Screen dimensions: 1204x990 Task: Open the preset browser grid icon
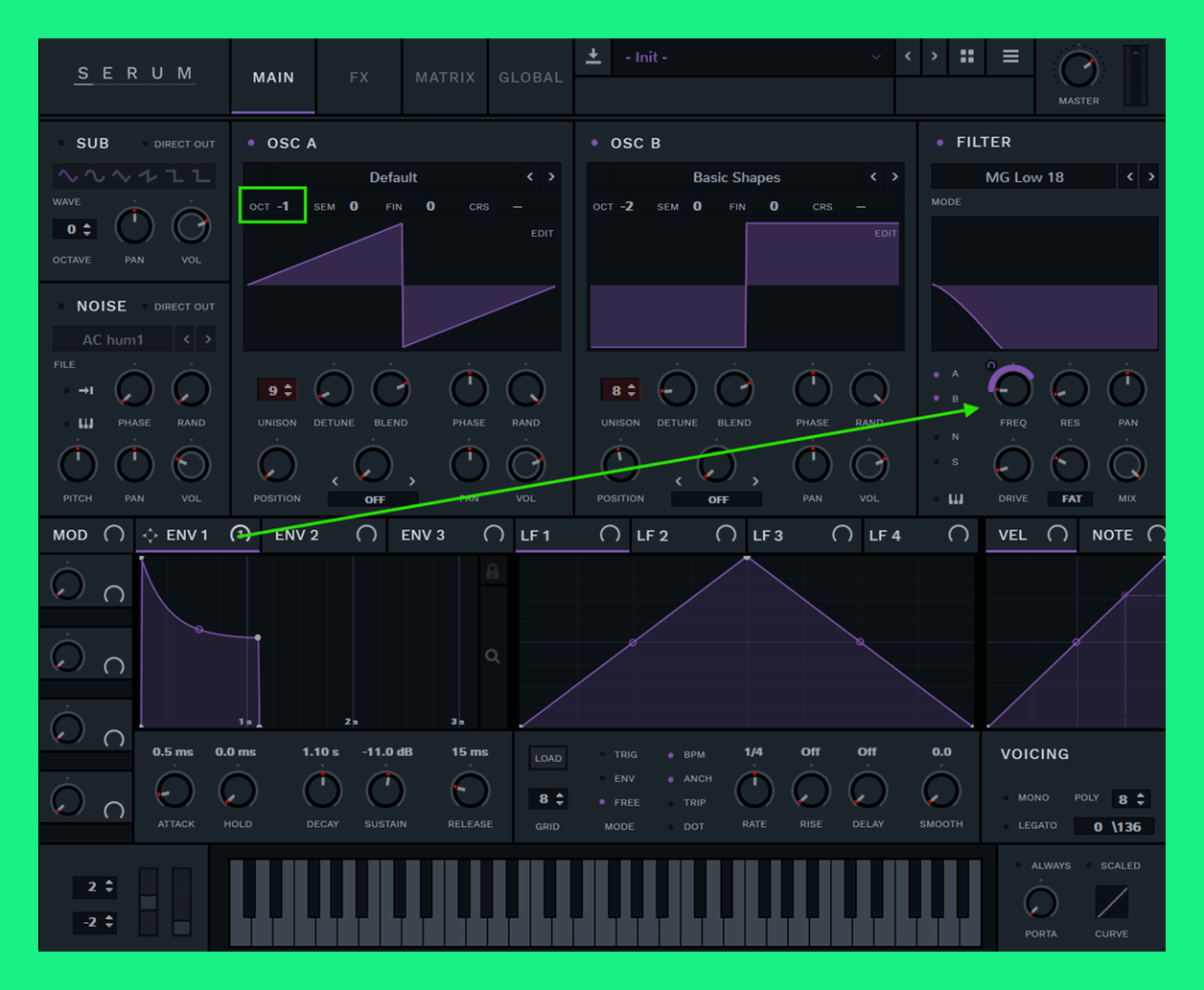[966, 57]
